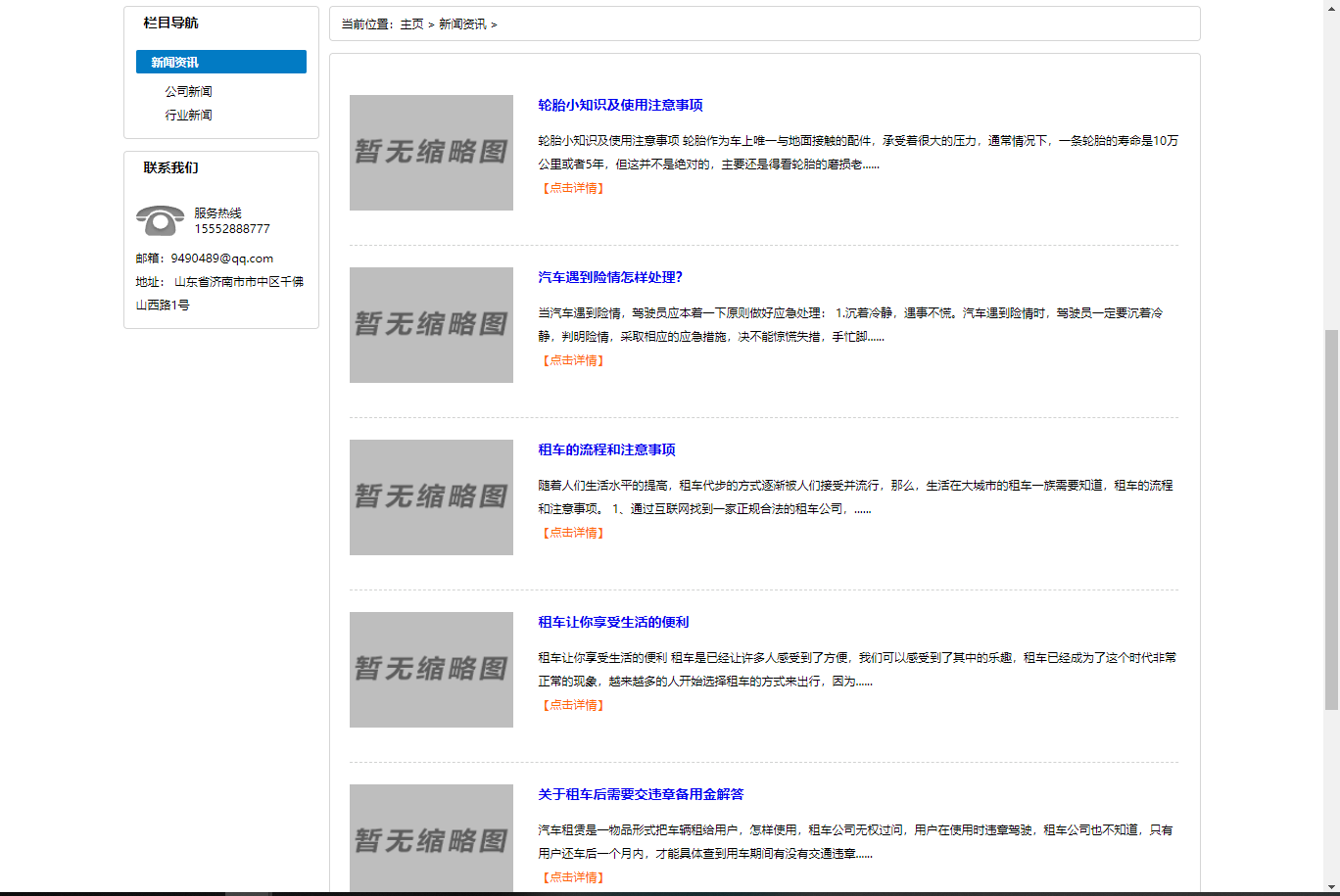Click thumbnail beside 汽车遇到险情怎样处理
The width and height of the screenshot is (1340, 896).
(431, 324)
